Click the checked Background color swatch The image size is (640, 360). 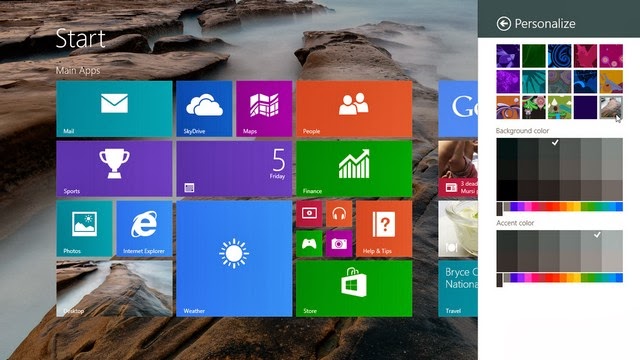tap(549, 149)
